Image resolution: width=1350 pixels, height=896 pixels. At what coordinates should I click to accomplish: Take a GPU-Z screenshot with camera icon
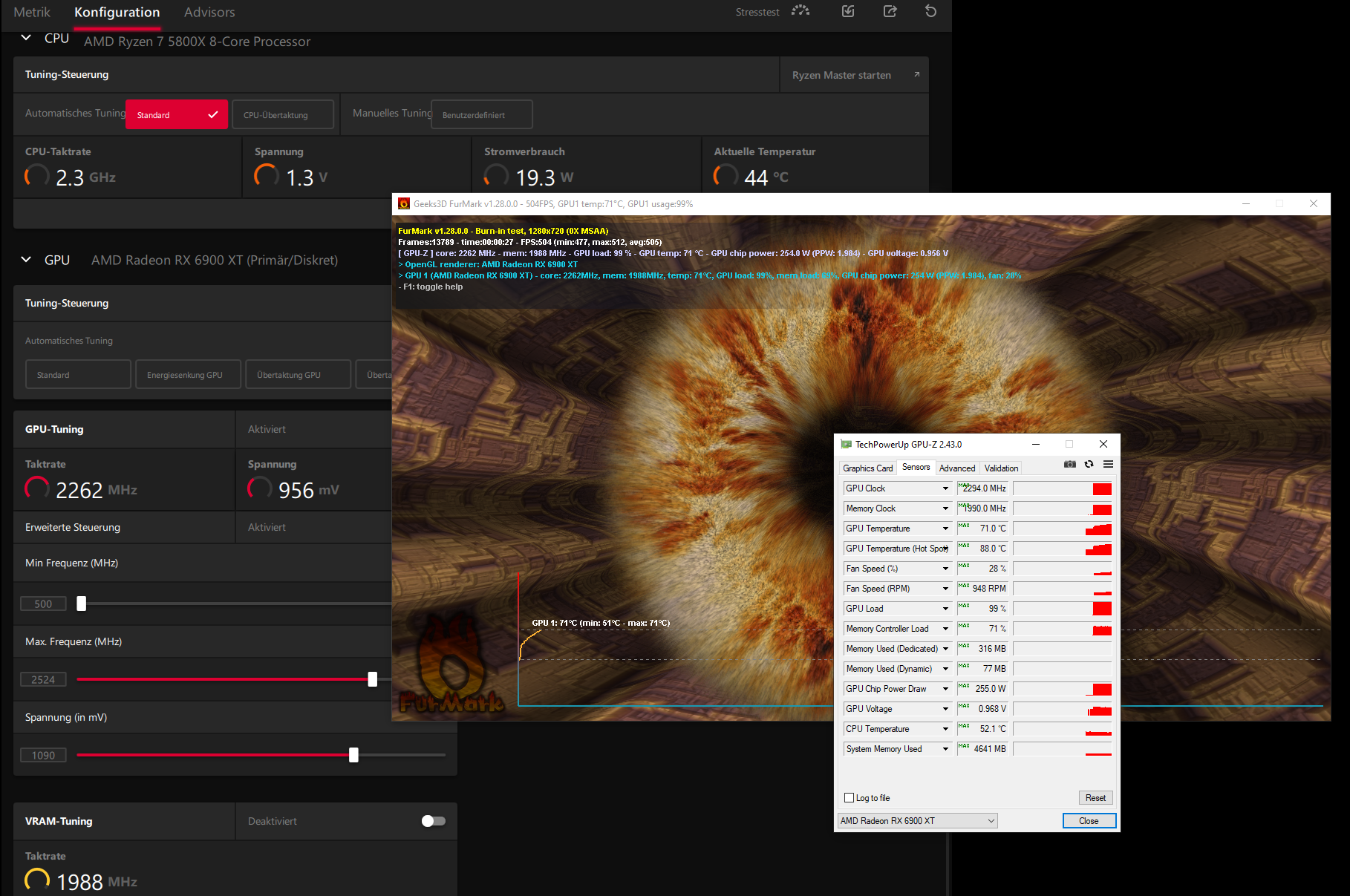click(x=1069, y=464)
